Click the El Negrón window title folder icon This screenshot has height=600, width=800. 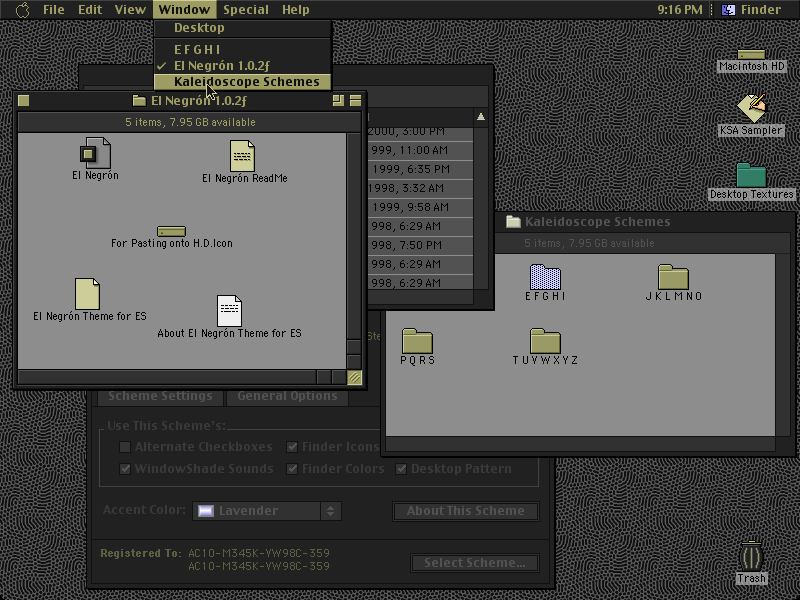tap(139, 101)
